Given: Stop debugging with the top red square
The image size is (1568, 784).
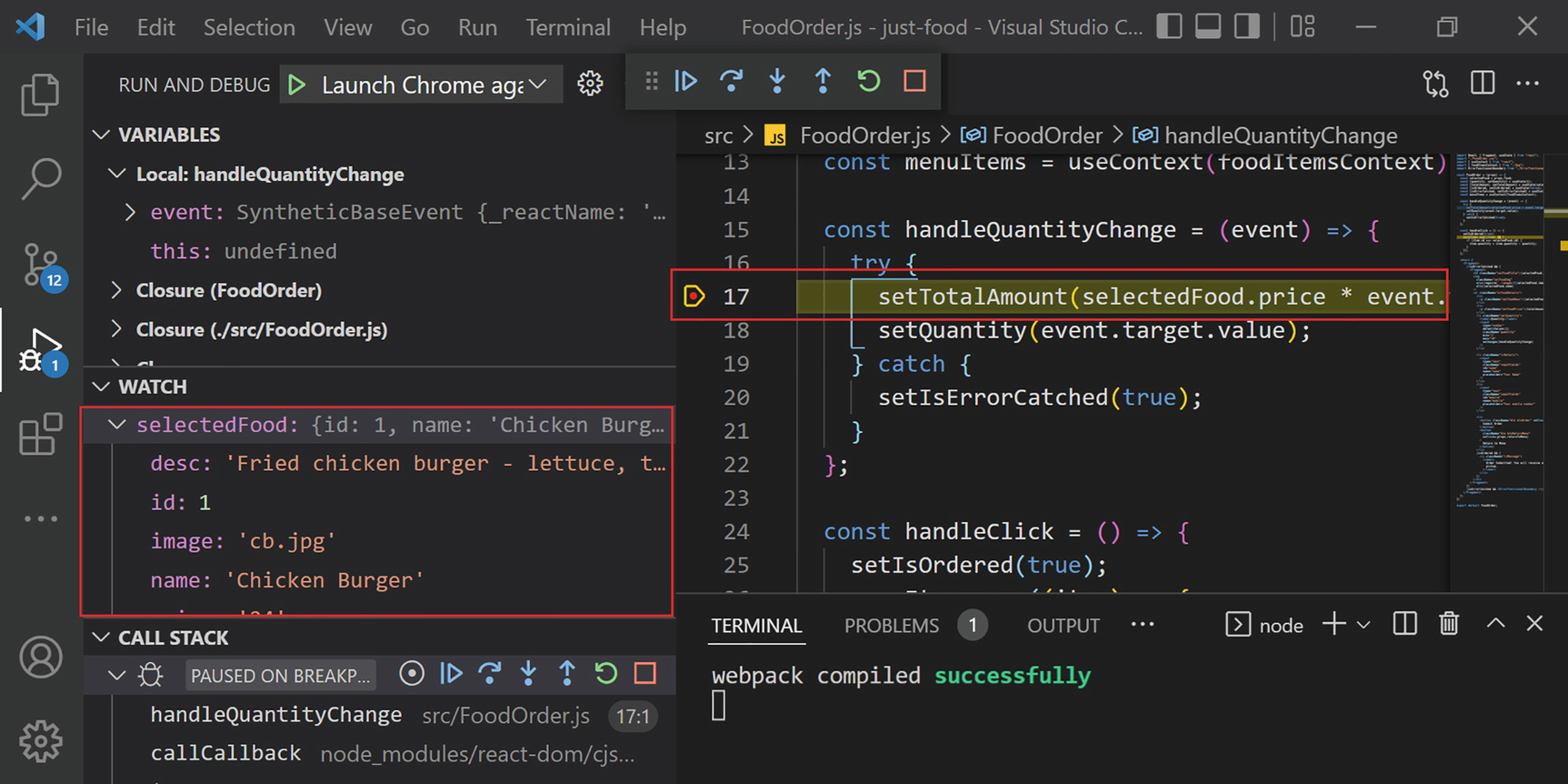Looking at the screenshot, I should tap(914, 82).
